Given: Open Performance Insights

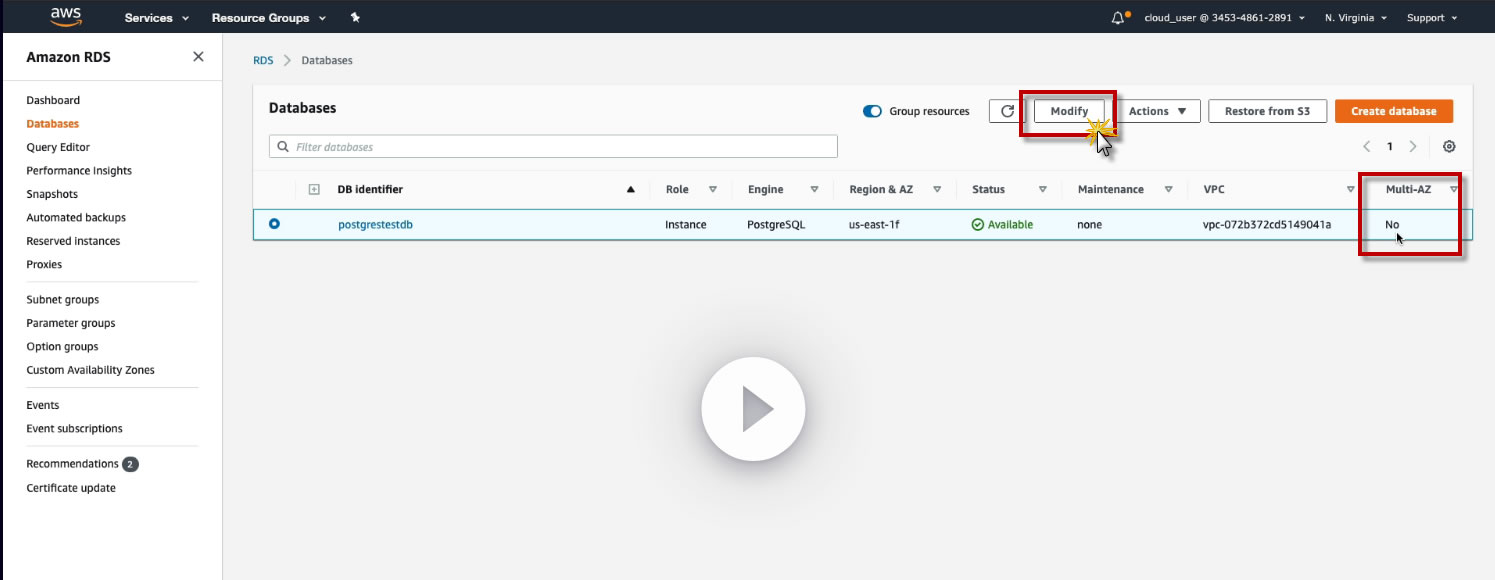Looking at the screenshot, I should (x=79, y=171).
